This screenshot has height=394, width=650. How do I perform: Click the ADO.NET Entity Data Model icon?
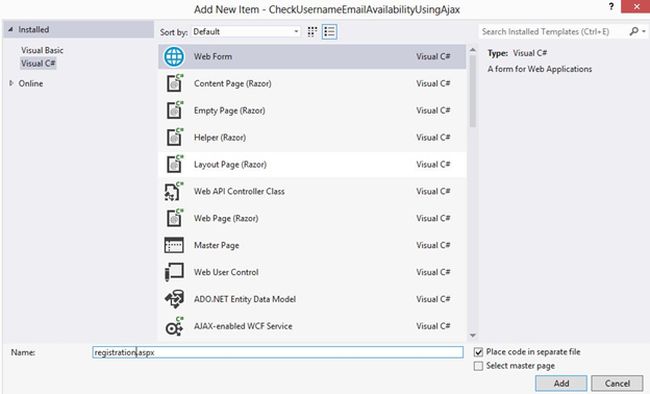pos(174,299)
